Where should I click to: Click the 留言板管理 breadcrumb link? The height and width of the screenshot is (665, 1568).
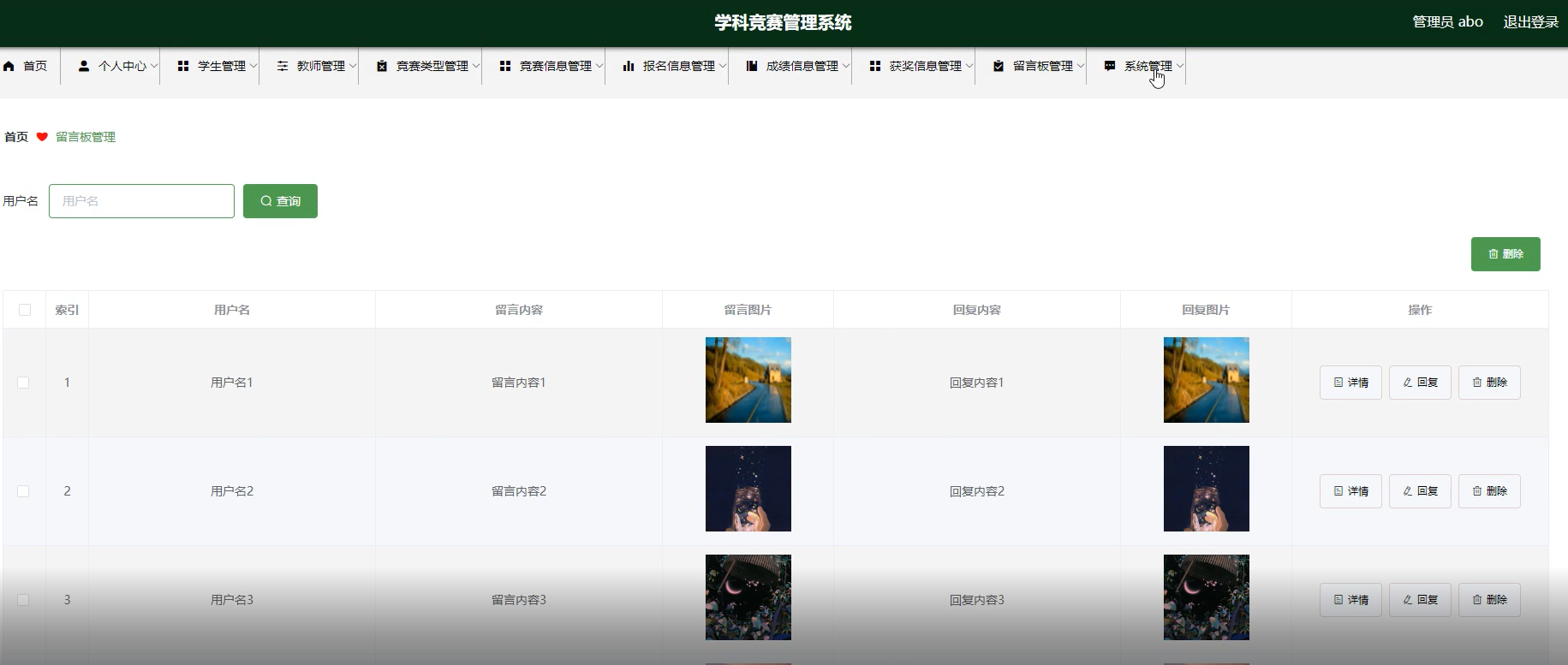pyautogui.click(x=86, y=137)
